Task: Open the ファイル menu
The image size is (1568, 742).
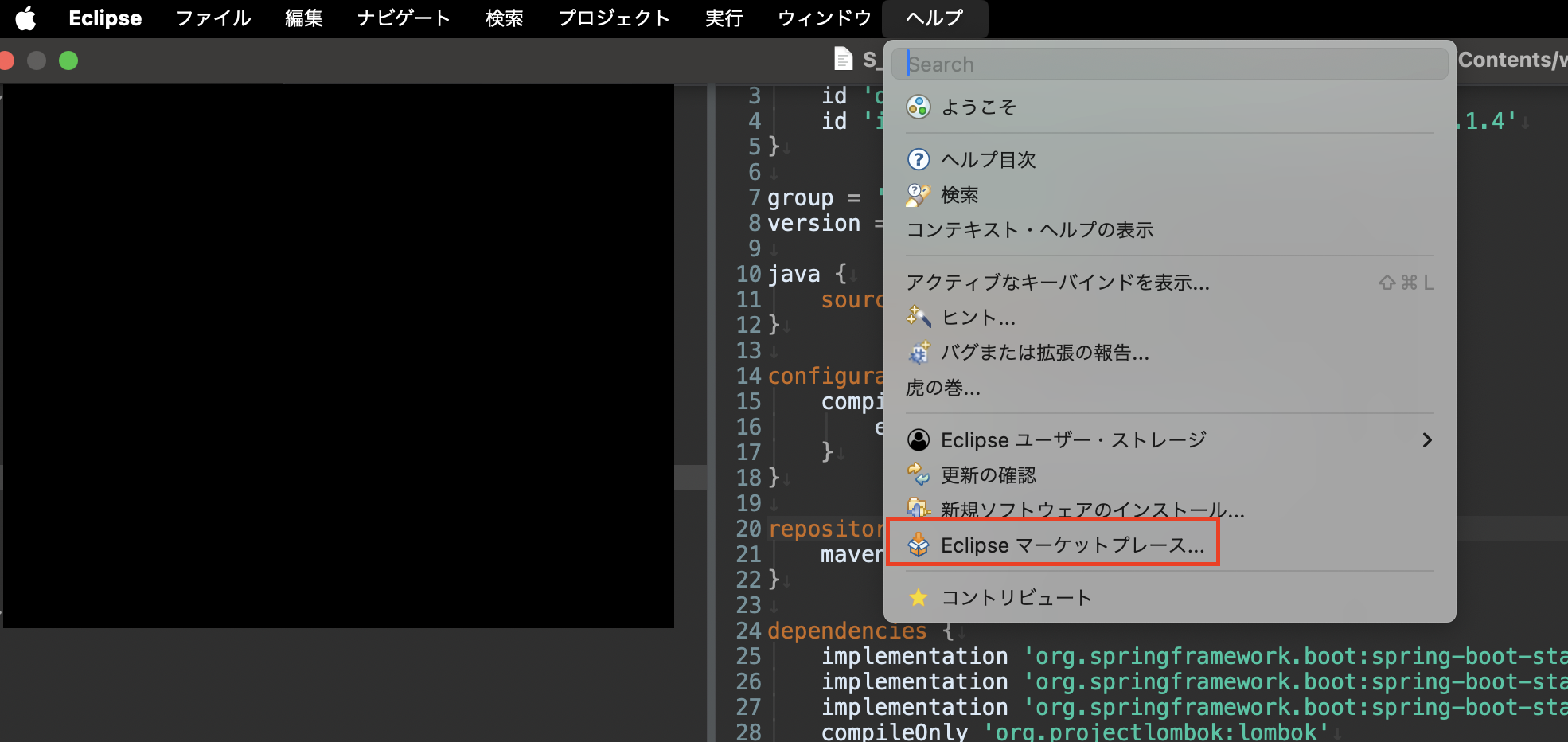Action: coord(212,18)
